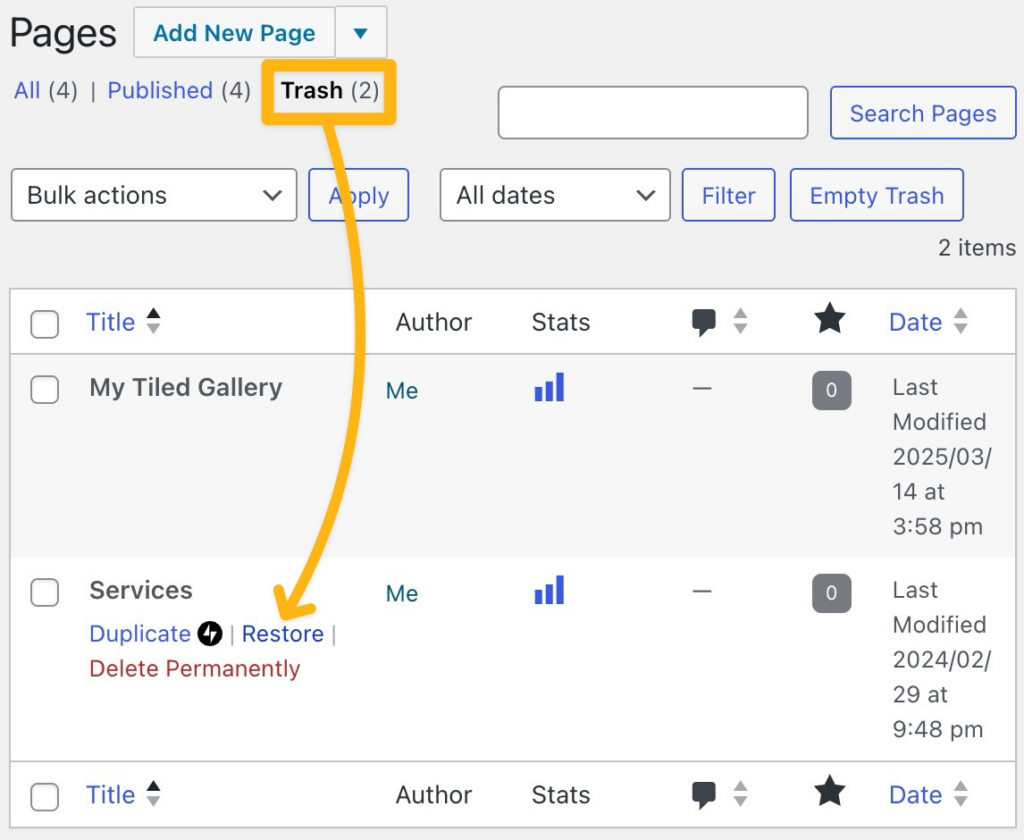Open stats chart for the Services page
Image resolution: width=1024 pixels, height=840 pixels.
coord(548,592)
